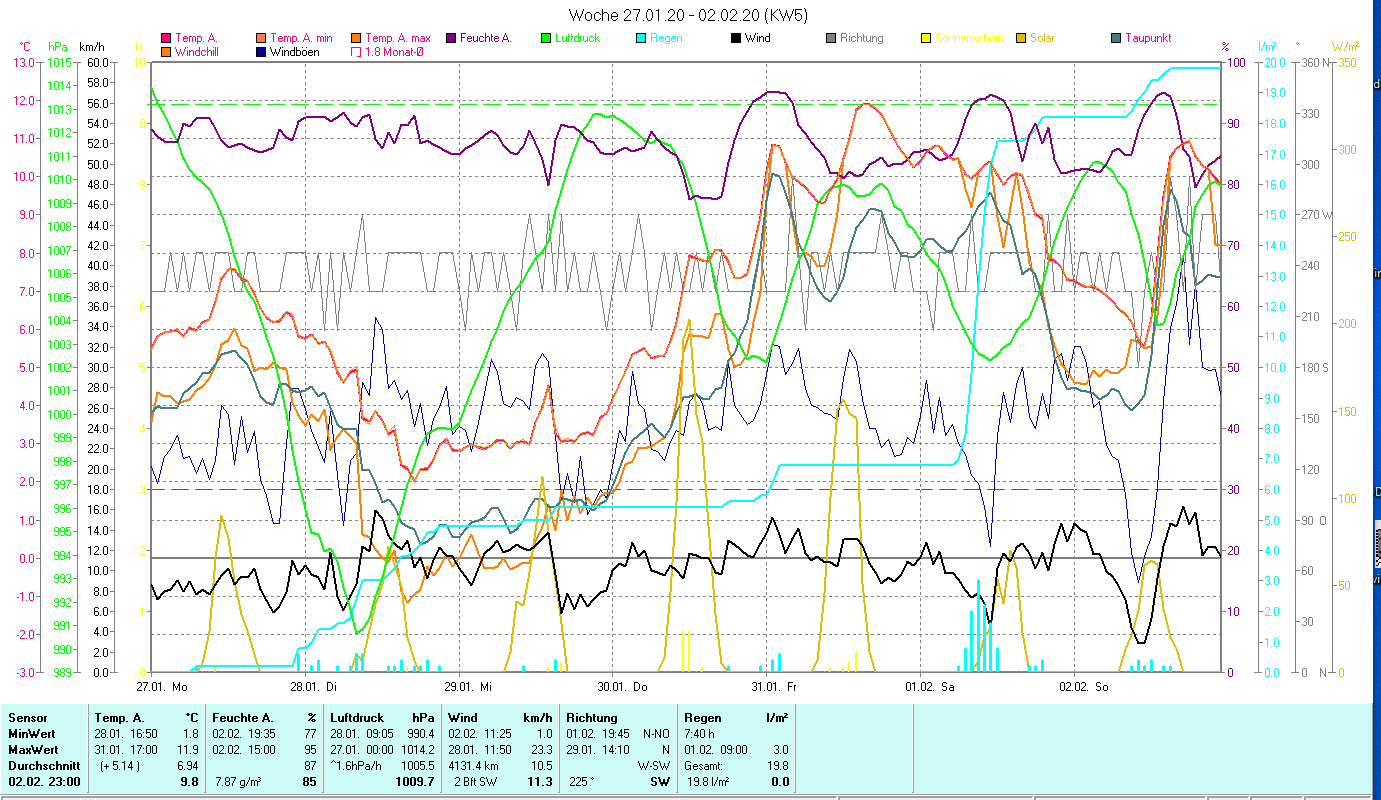Screen dimensions: 1381x800
Task: Click the 'MinWert' row label
Action: (x=32, y=733)
